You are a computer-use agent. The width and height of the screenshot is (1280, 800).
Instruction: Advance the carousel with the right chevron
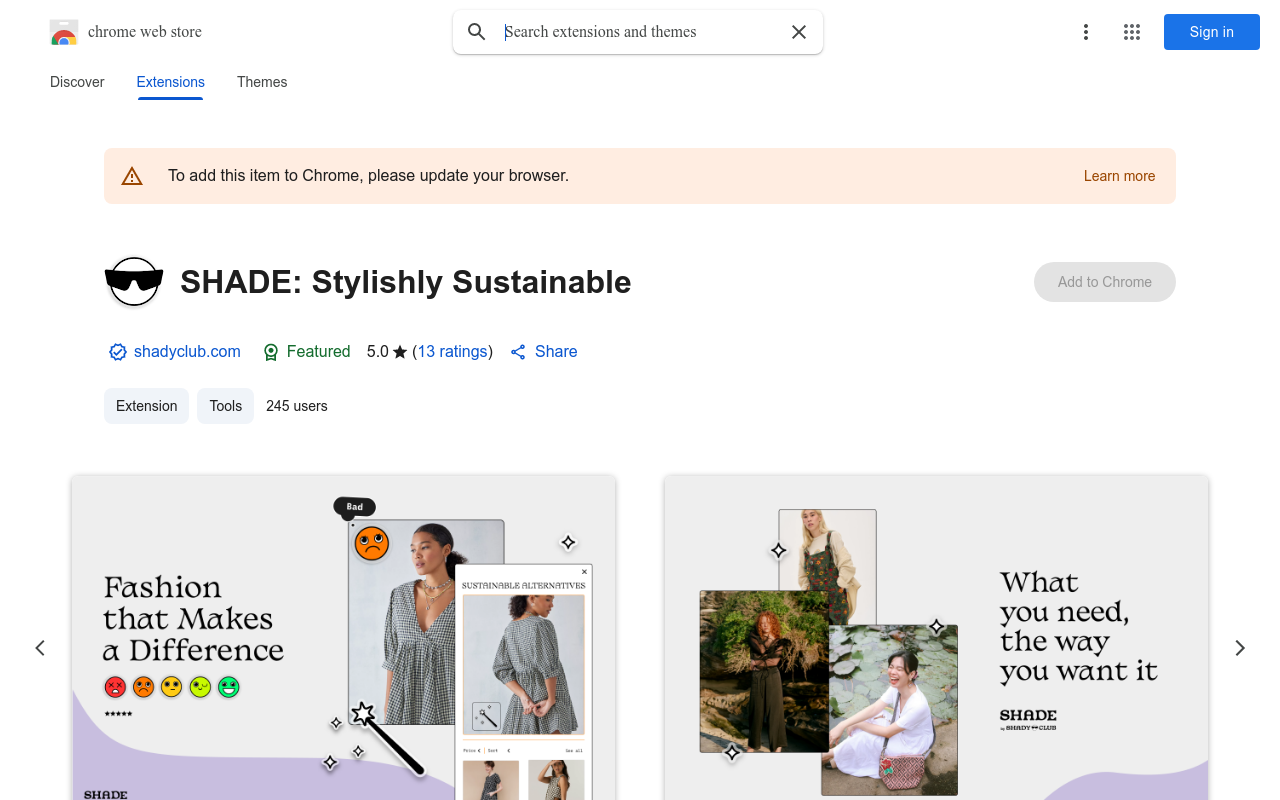(x=1240, y=648)
